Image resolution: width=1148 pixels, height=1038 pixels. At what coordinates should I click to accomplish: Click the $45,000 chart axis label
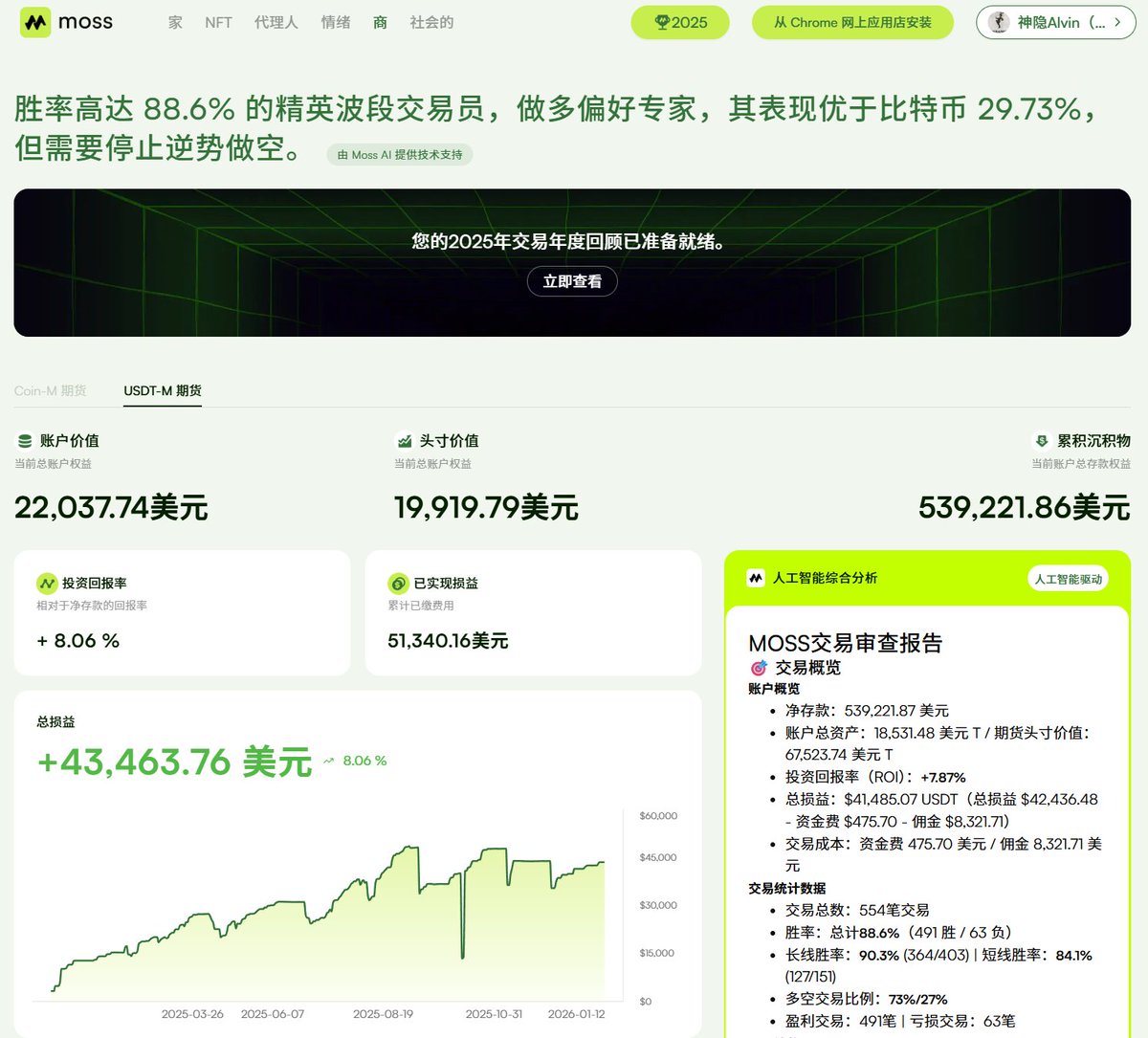click(x=658, y=857)
